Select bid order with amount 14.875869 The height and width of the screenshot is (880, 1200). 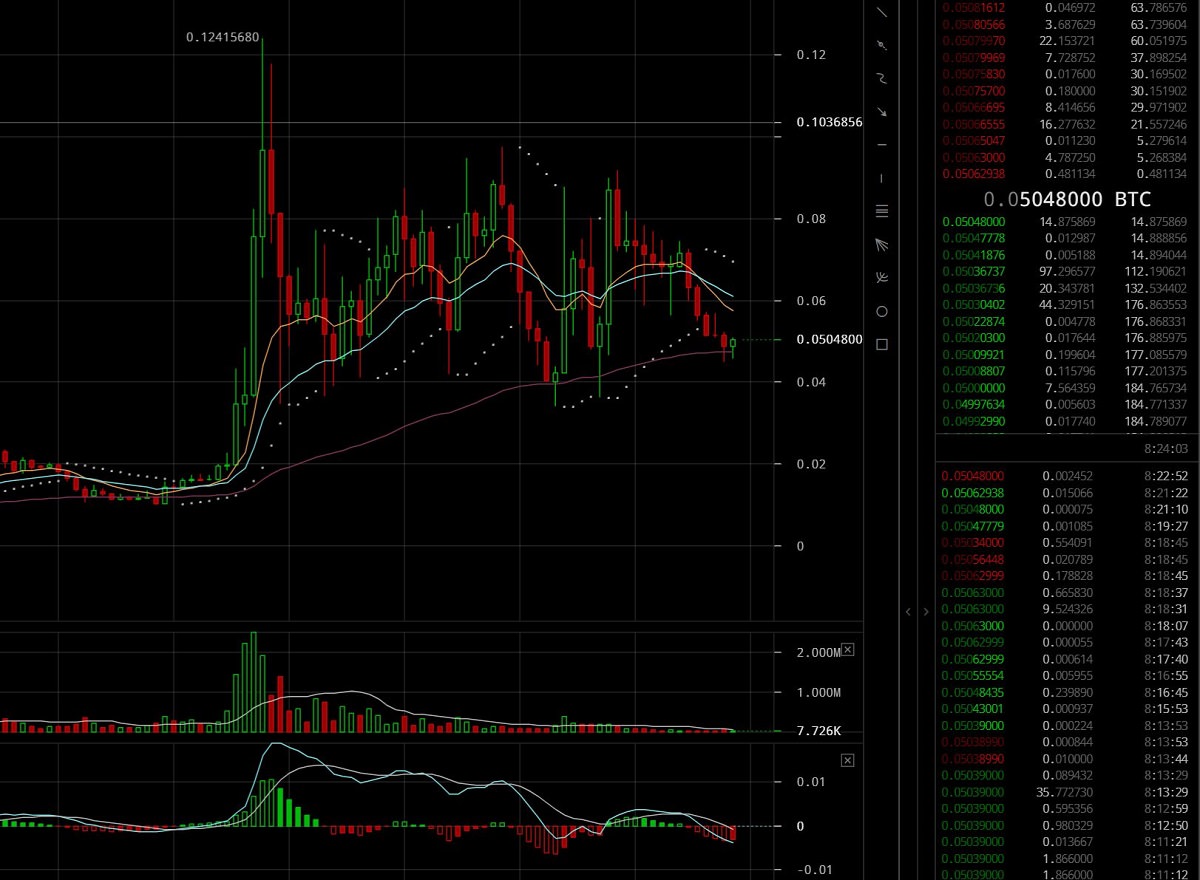(1067, 222)
